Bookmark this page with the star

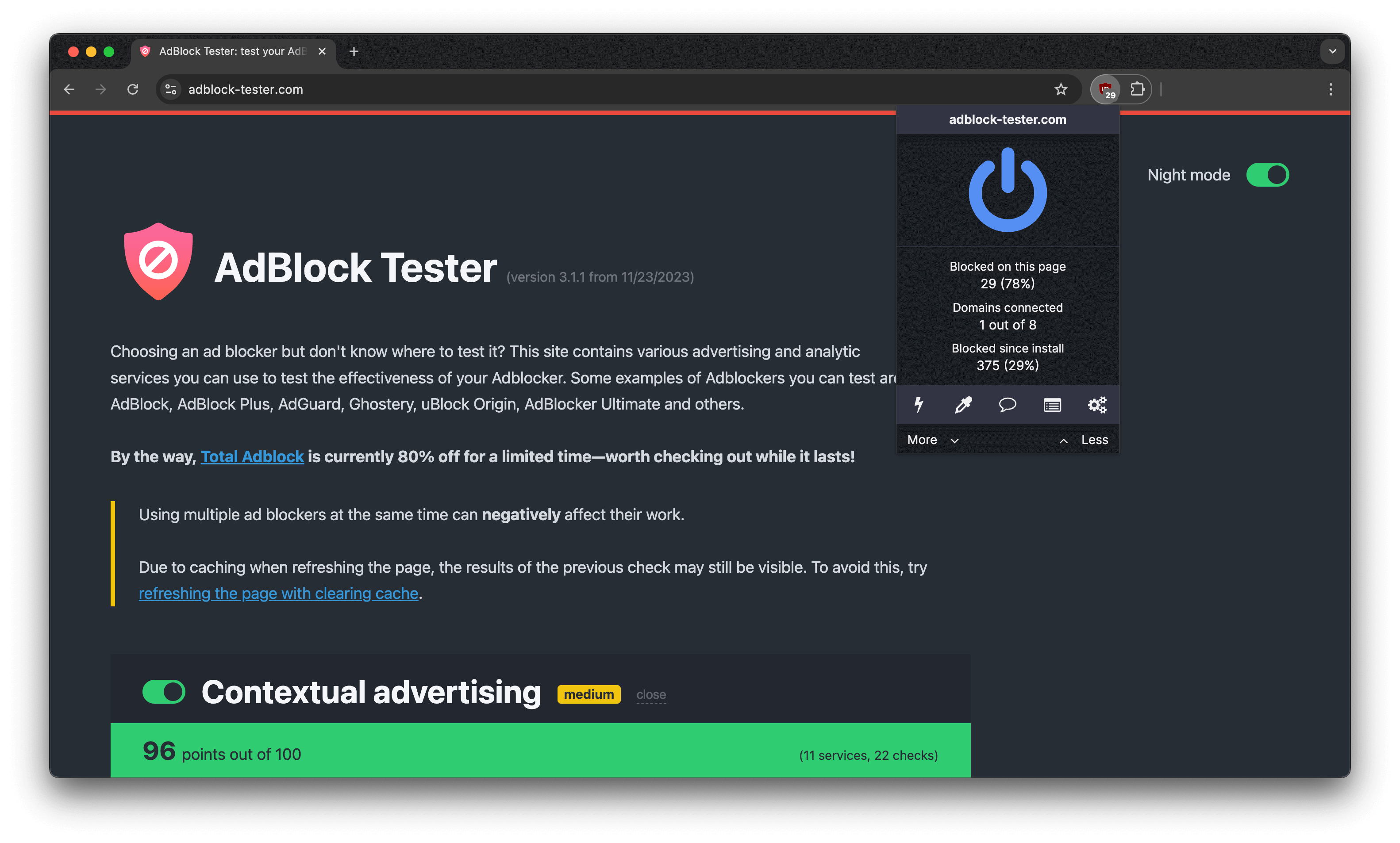pyautogui.click(x=1061, y=89)
